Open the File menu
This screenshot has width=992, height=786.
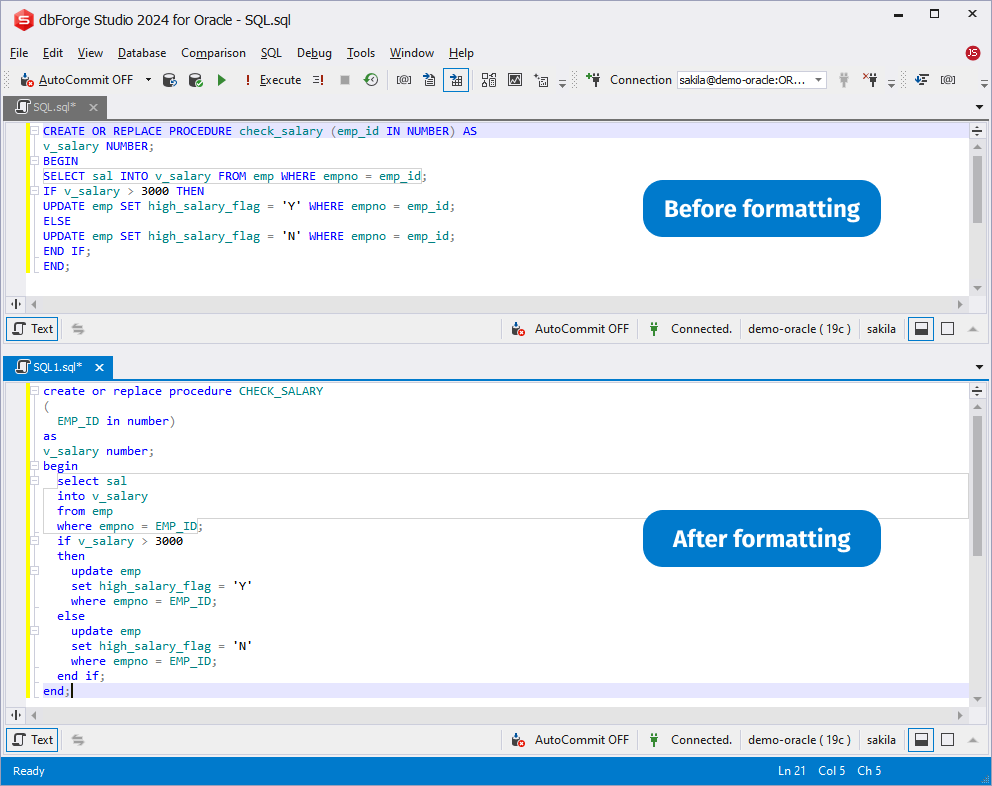[19, 53]
